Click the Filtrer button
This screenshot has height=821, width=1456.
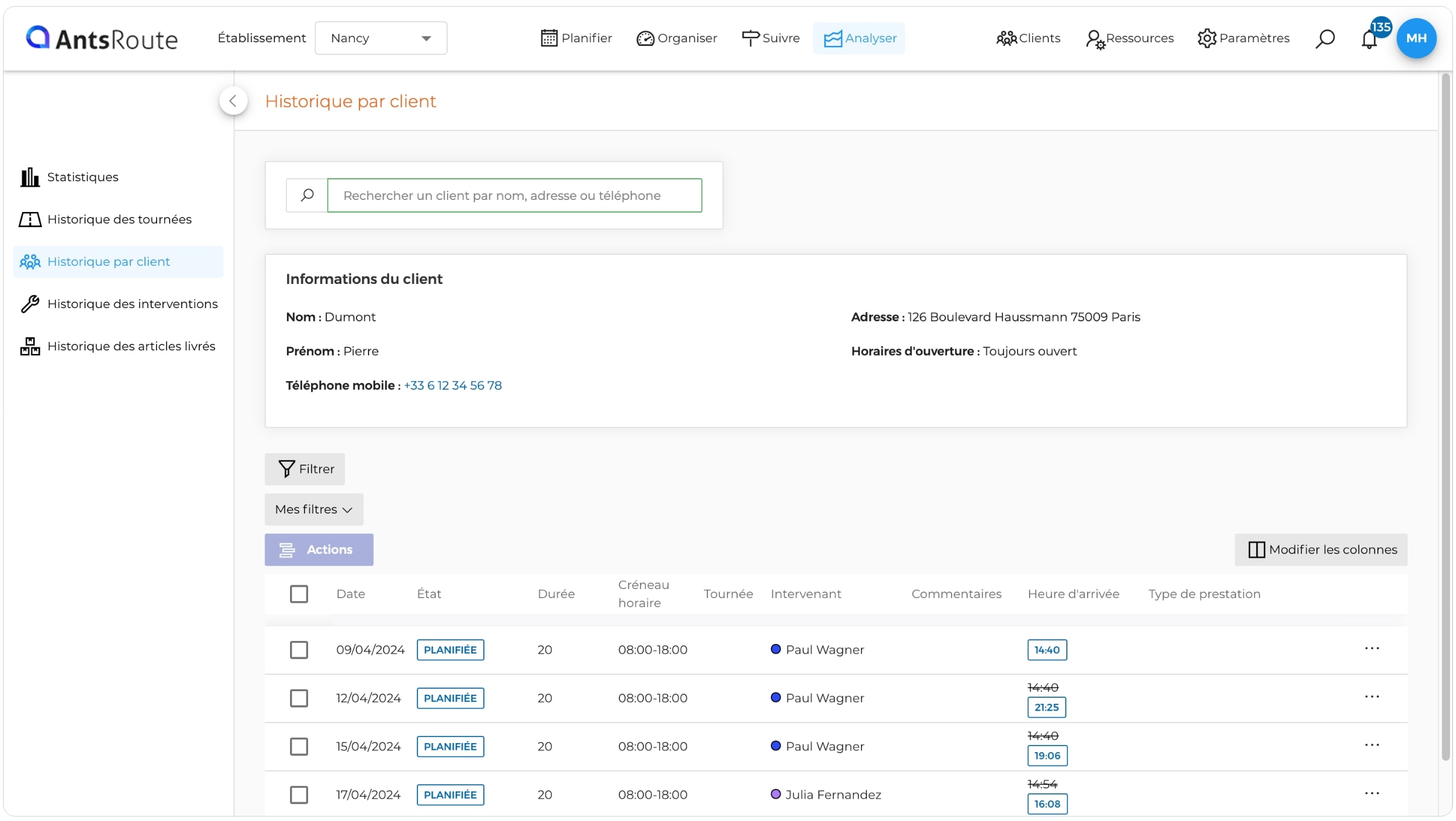point(305,469)
